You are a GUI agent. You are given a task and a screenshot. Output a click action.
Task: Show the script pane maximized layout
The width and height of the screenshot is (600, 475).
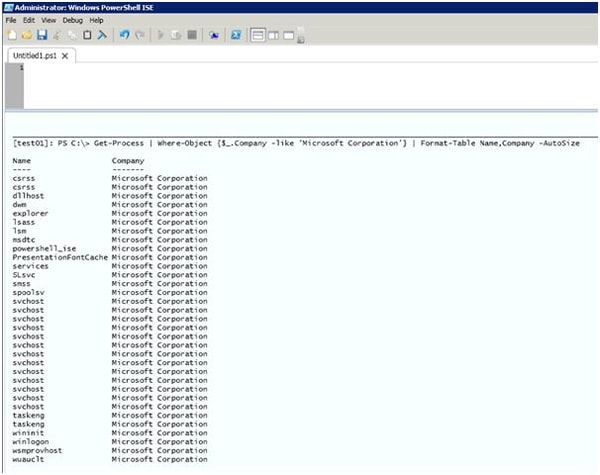coord(289,36)
